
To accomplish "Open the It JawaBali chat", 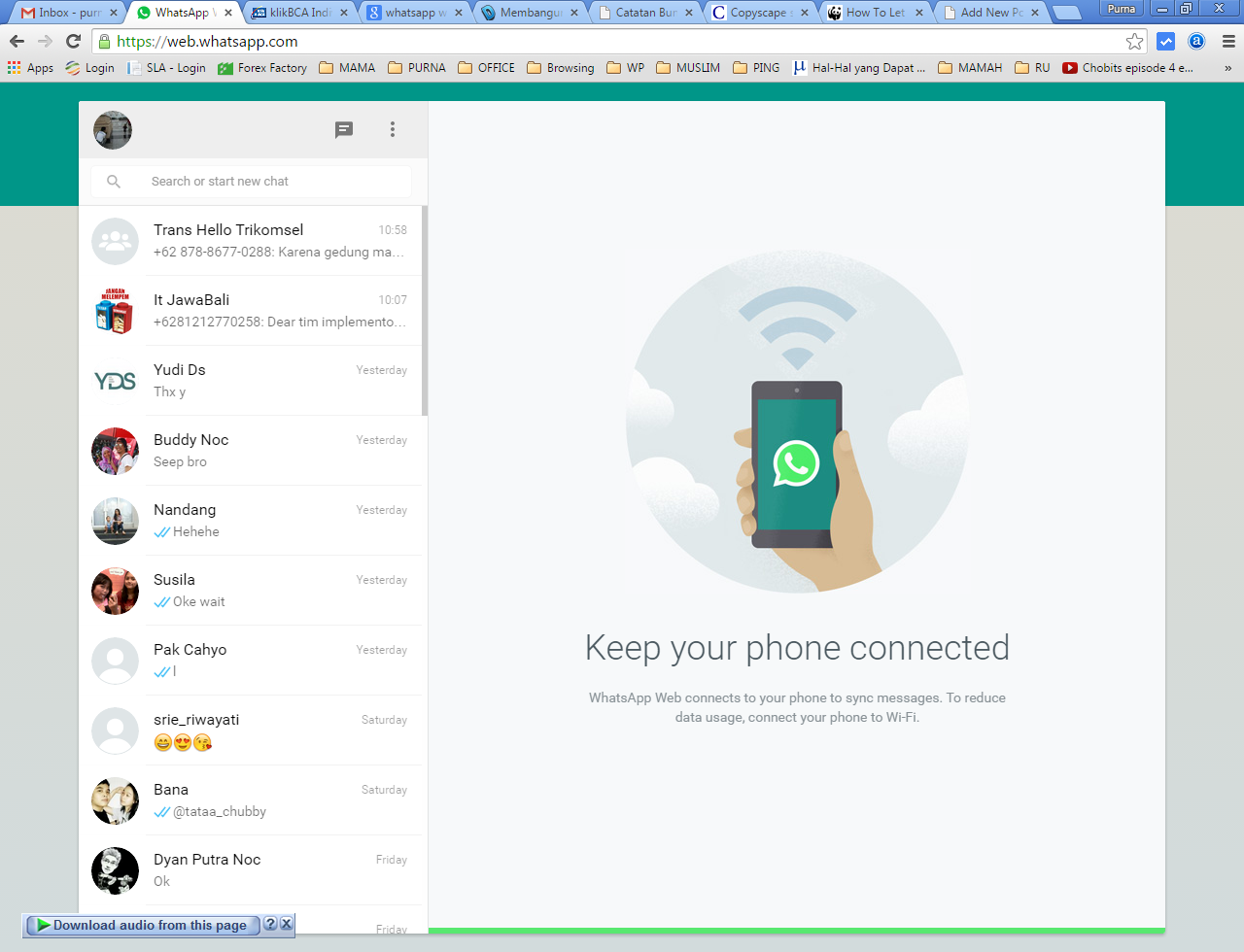I will pos(251,311).
